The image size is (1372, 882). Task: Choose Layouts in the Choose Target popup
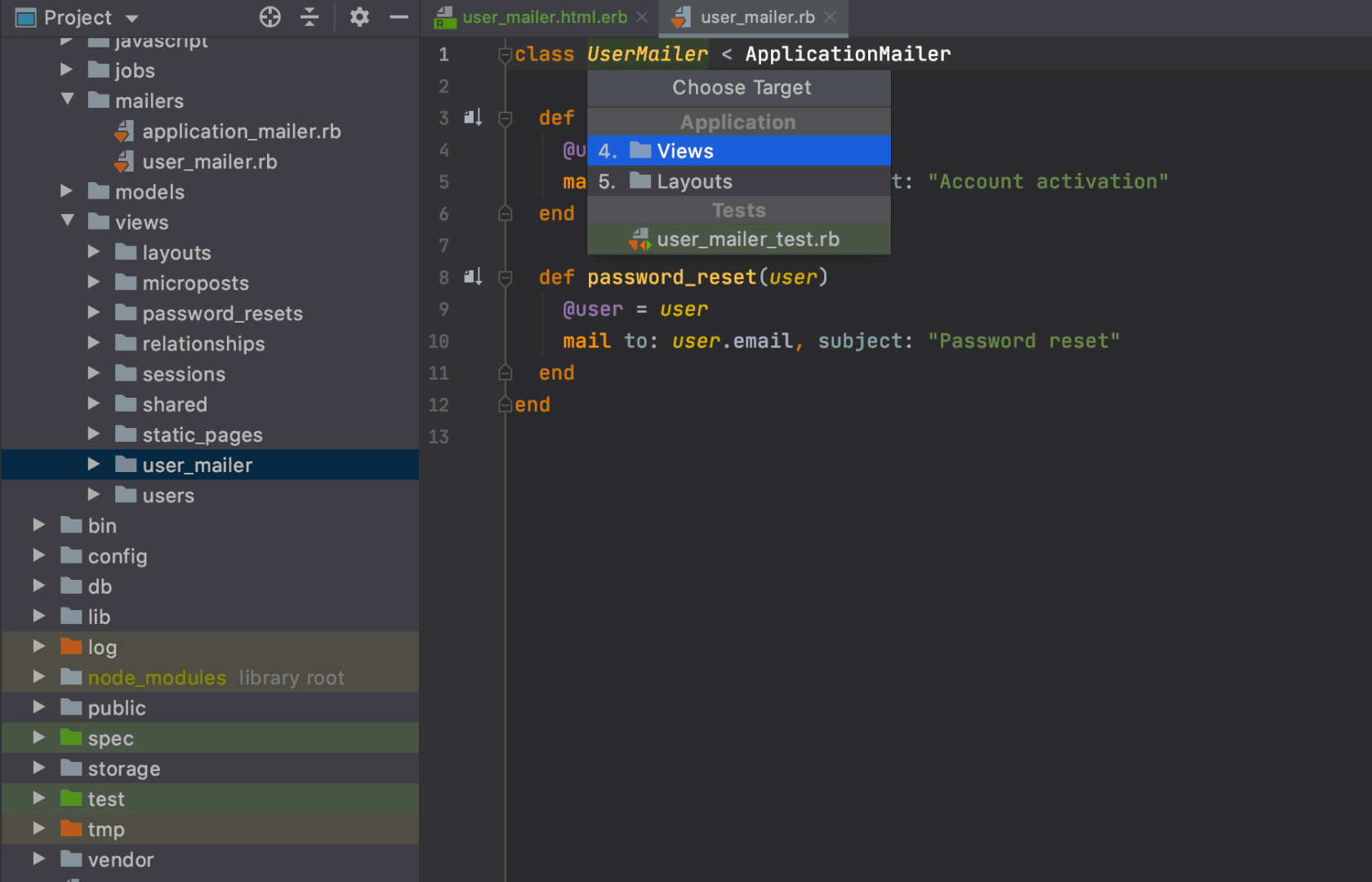point(739,181)
